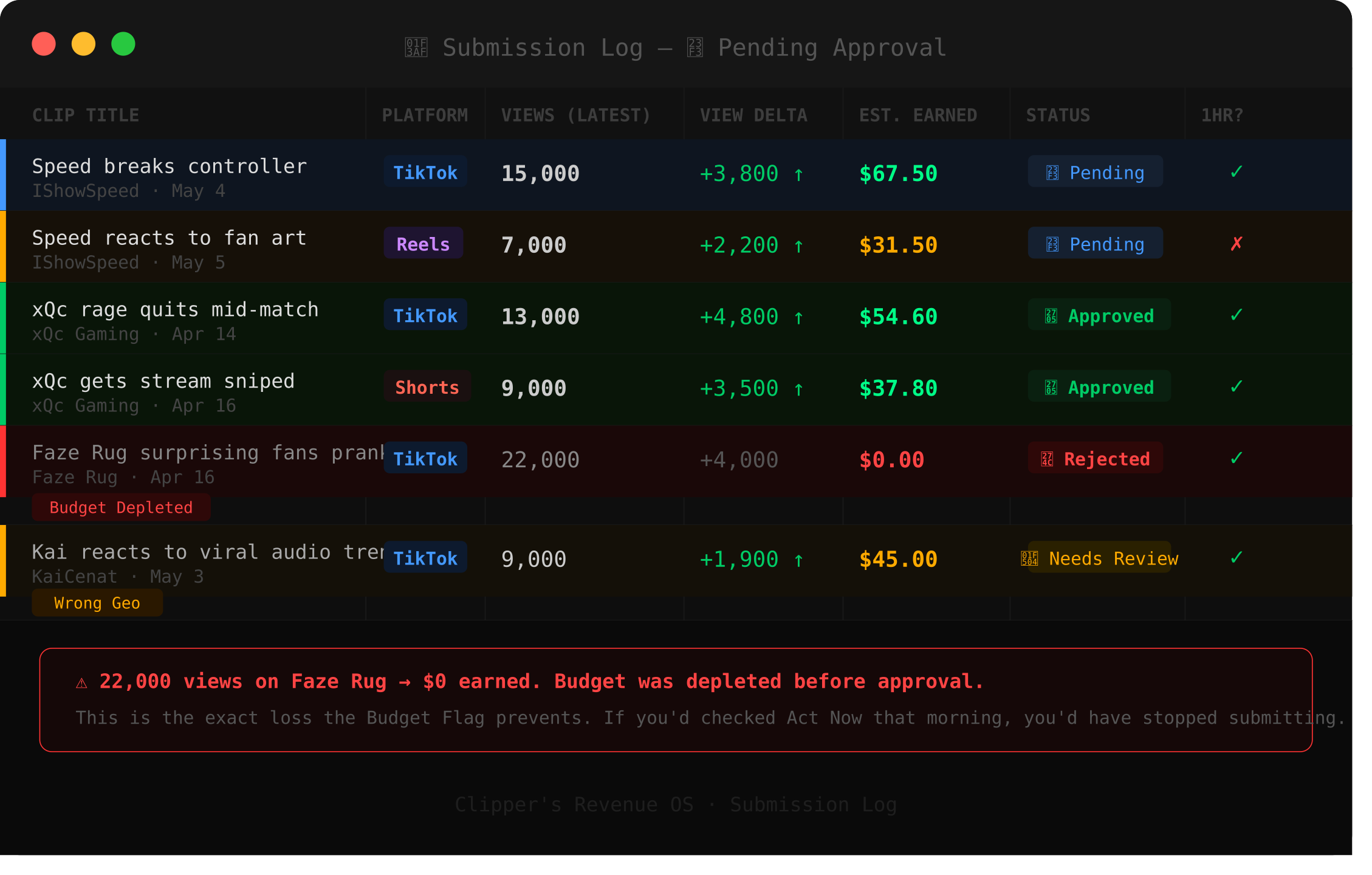Click the +3,500 view delta
The height and width of the screenshot is (875, 1372).
coord(739,388)
